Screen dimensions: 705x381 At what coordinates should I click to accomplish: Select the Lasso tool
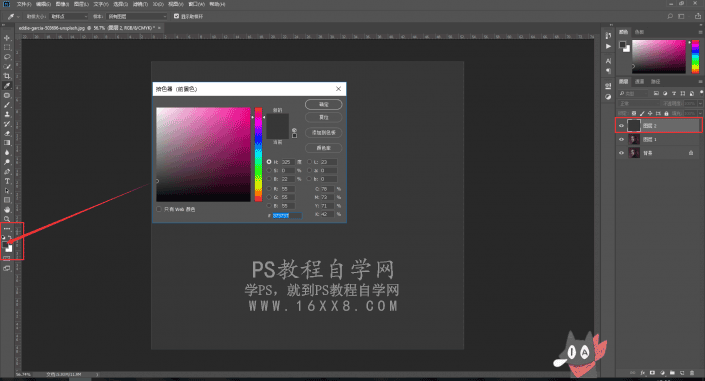(7, 57)
